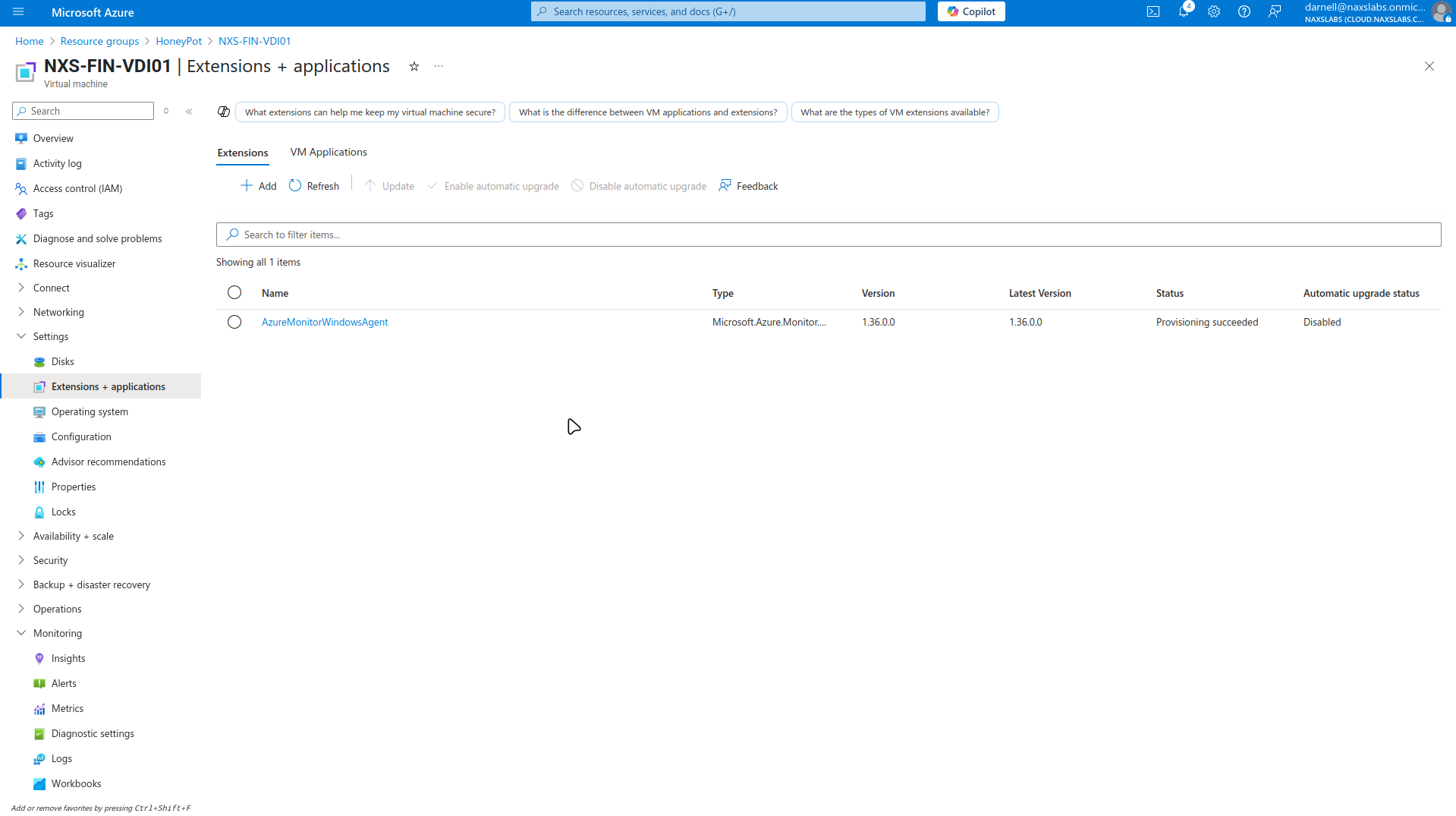Open Logs under Monitoring
This screenshot has height=816, width=1456.
pyautogui.click(x=61, y=759)
